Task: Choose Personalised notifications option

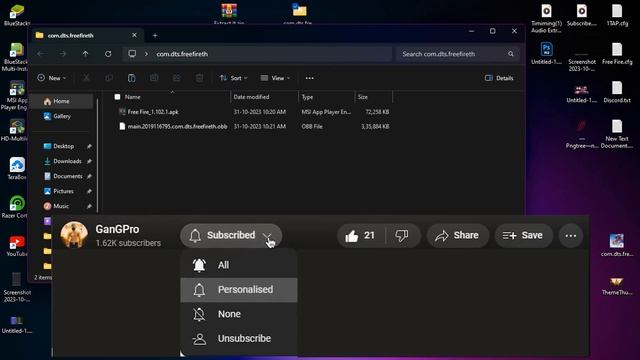Action: tap(239, 290)
